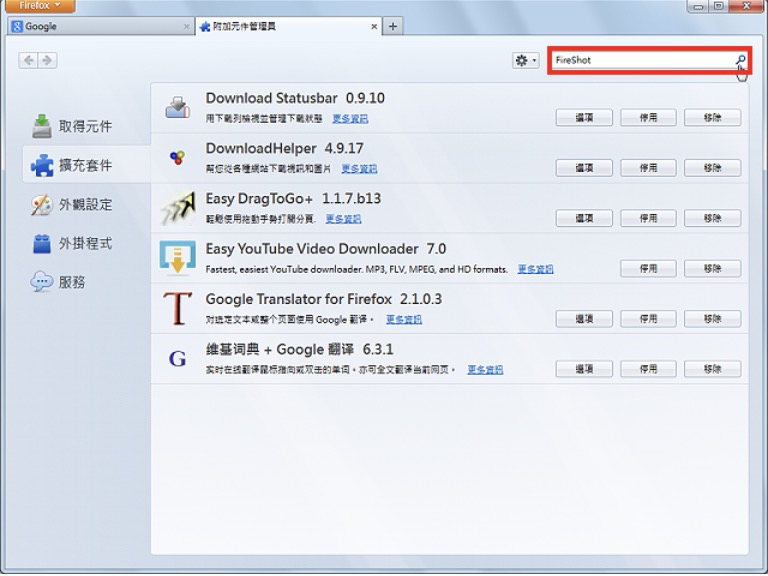Select the 附加元件管理員 tab
This screenshot has width=768, height=576.
[x=288, y=26]
